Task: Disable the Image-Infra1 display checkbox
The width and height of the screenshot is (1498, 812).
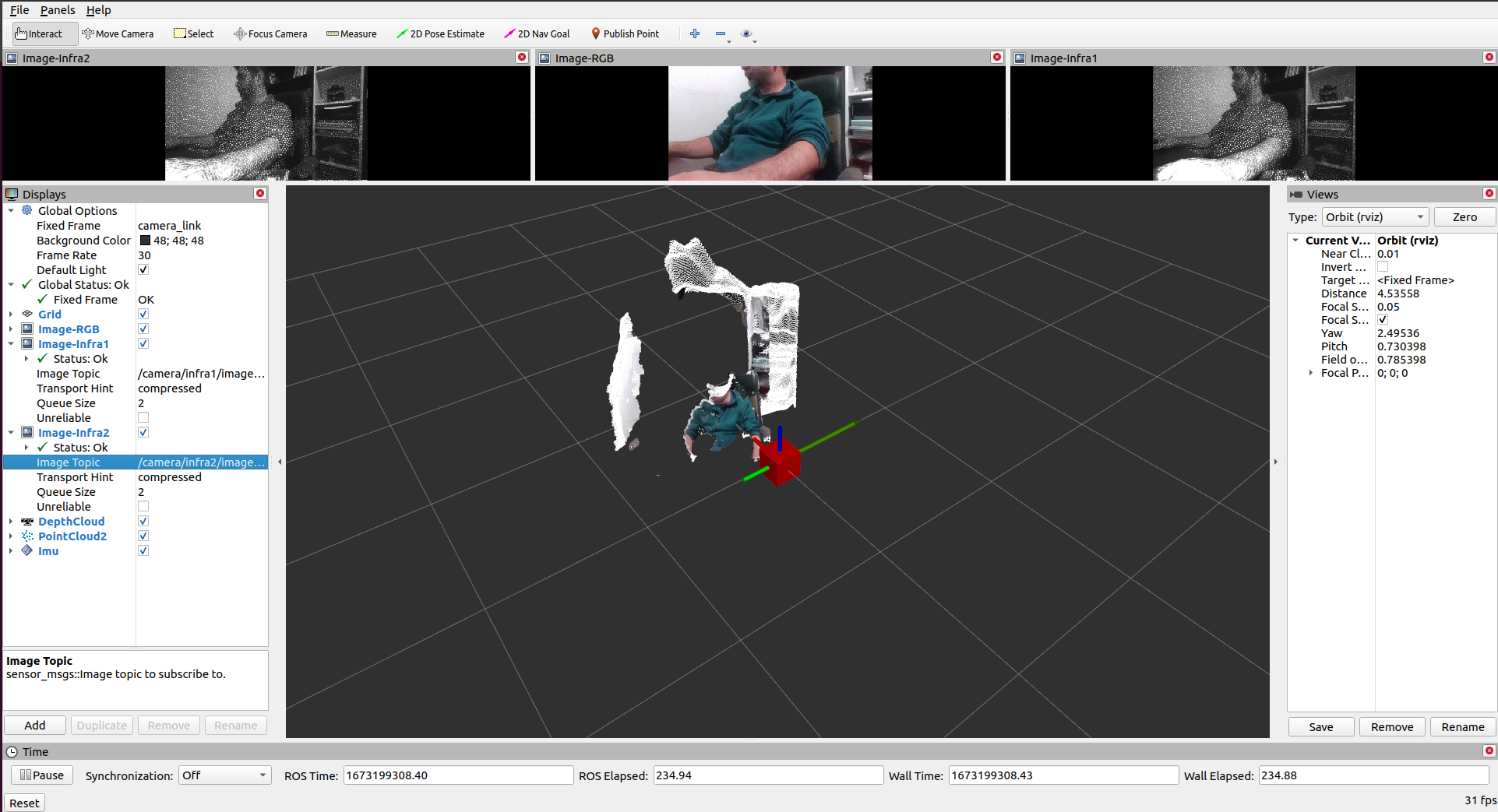Action: point(143,344)
